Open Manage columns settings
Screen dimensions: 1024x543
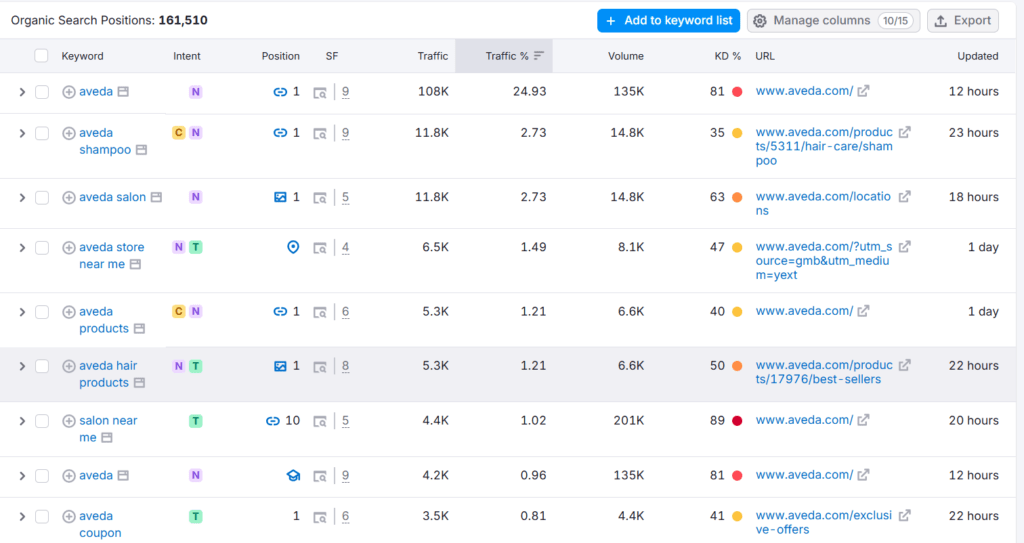pos(833,21)
